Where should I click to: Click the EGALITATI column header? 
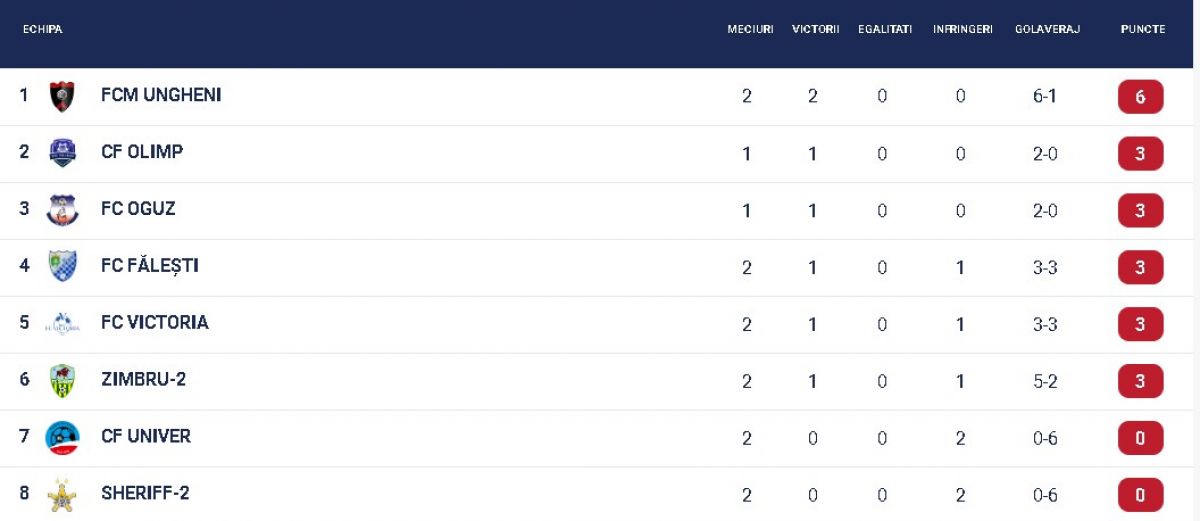click(x=885, y=30)
